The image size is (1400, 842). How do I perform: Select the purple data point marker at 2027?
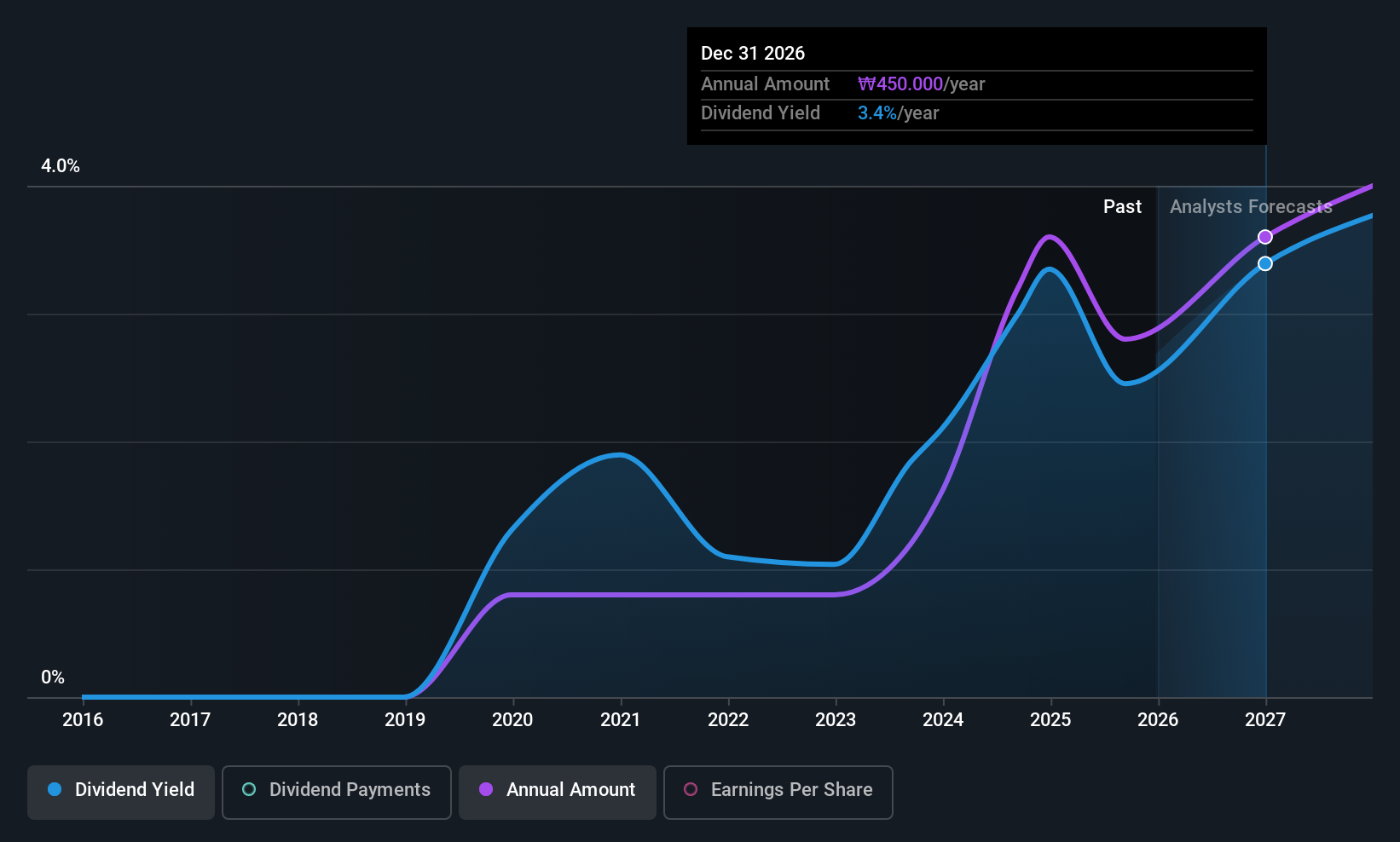click(x=1265, y=237)
